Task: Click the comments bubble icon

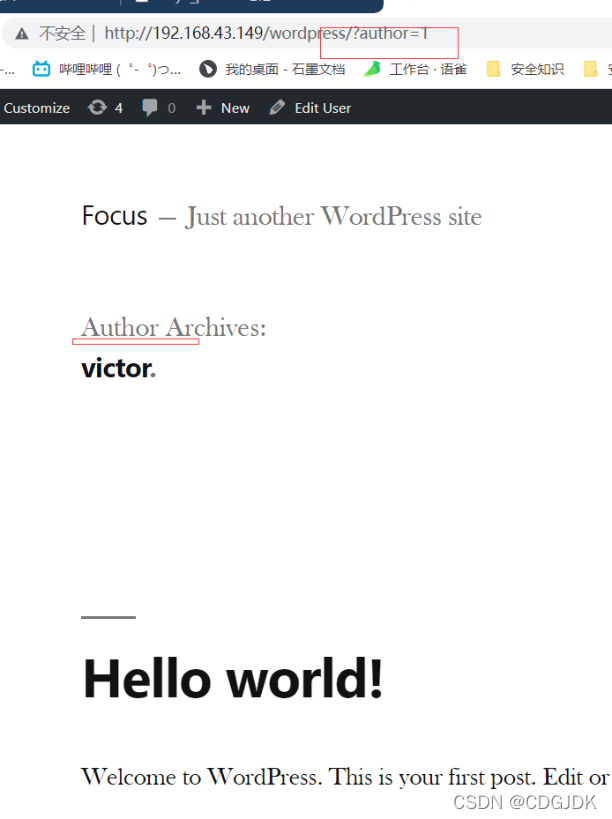Action: click(150, 108)
